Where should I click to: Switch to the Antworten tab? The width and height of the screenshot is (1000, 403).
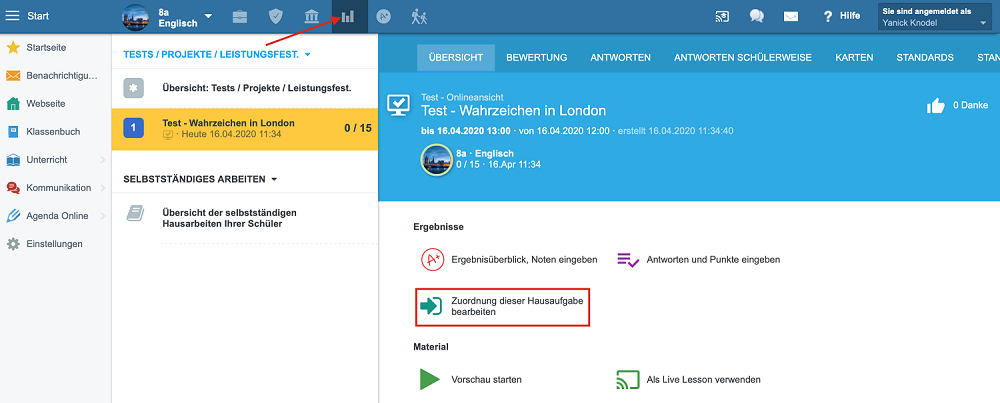(621, 57)
